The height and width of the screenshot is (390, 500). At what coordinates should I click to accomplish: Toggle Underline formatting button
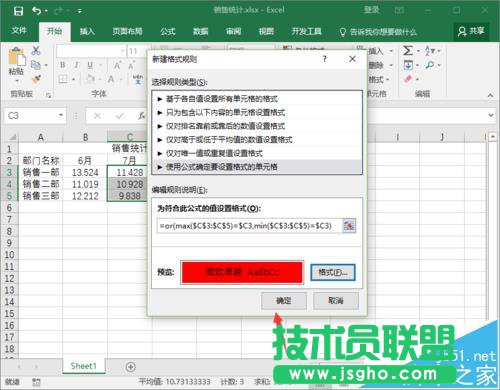(90, 65)
